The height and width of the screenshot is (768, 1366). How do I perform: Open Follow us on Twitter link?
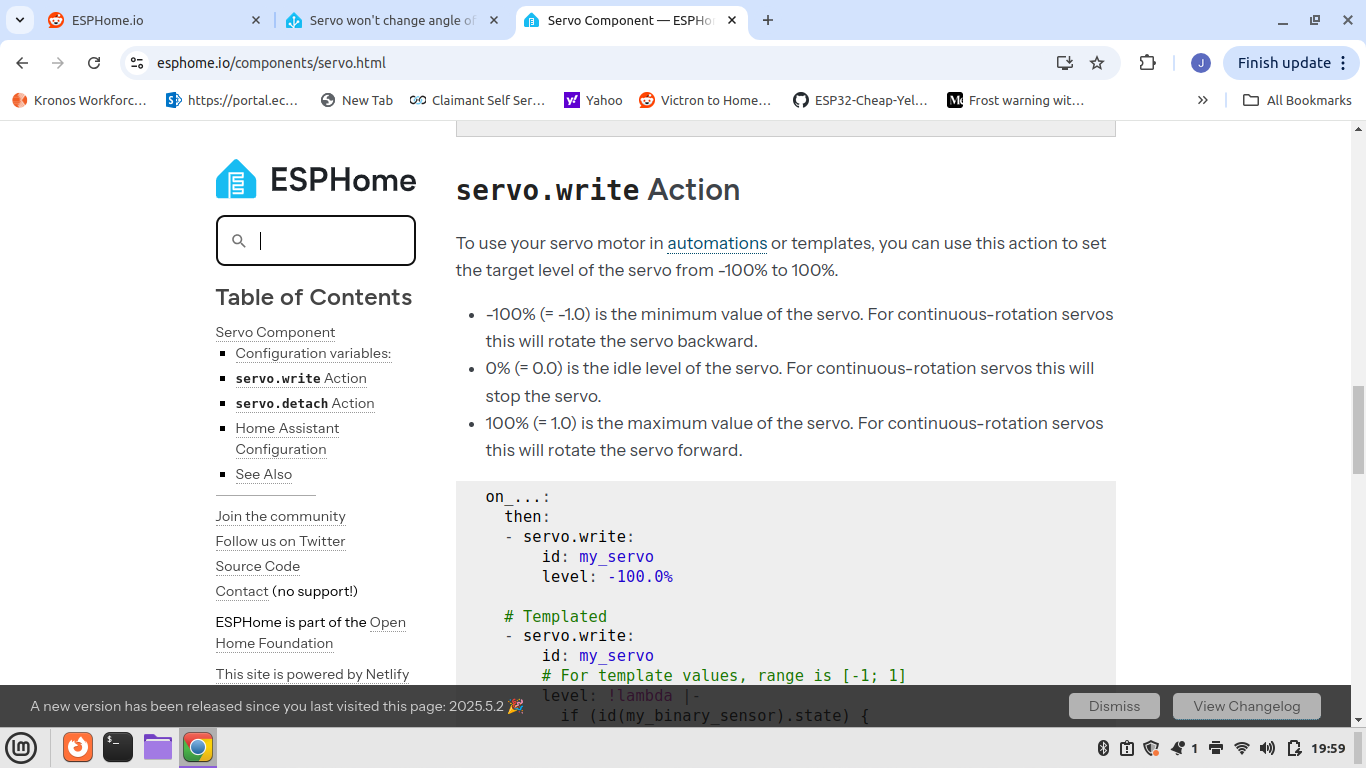pyautogui.click(x=281, y=541)
